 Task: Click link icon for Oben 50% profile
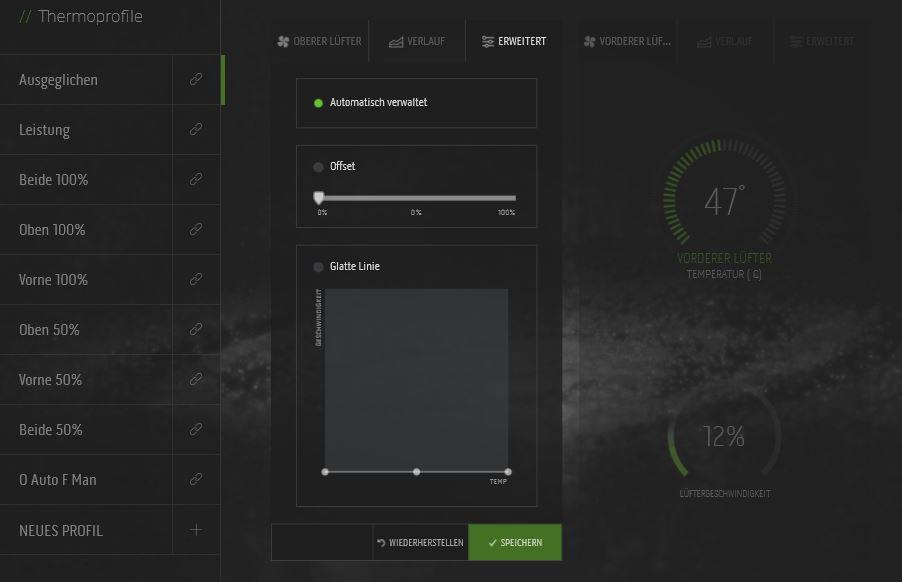[196, 330]
